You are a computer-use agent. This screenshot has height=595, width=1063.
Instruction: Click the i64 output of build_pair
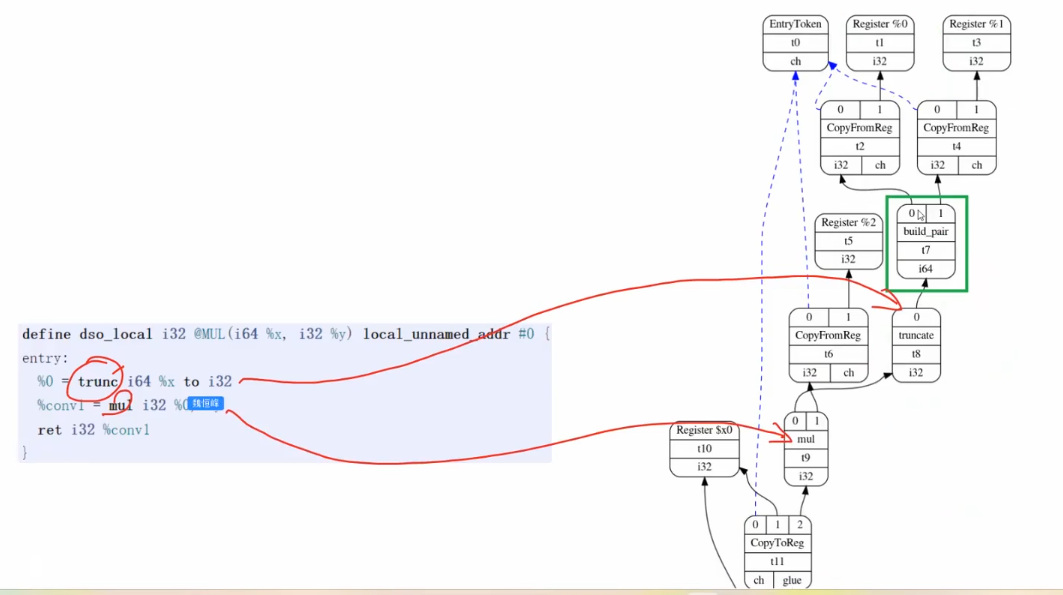926,269
